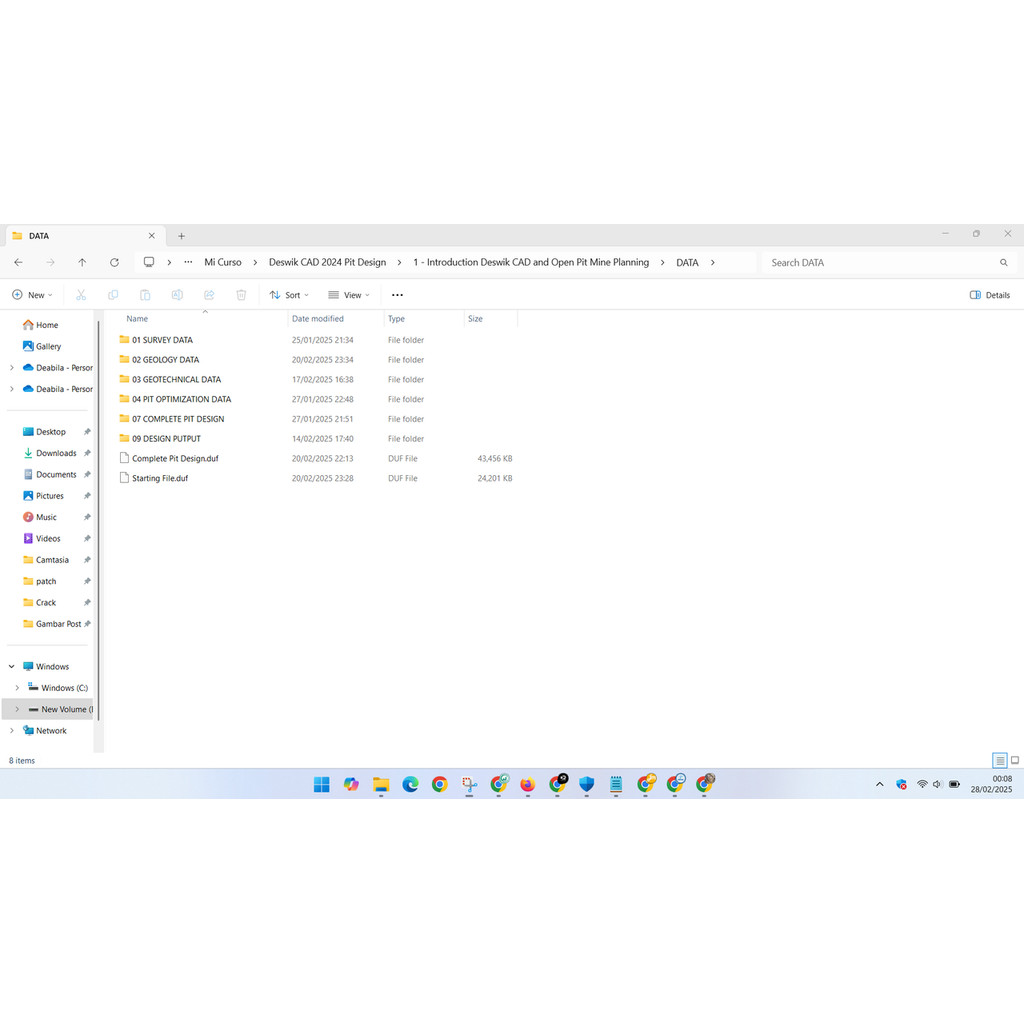The width and height of the screenshot is (1024, 1024).
Task: Open Home in the navigation pane
Action: click(47, 325)
